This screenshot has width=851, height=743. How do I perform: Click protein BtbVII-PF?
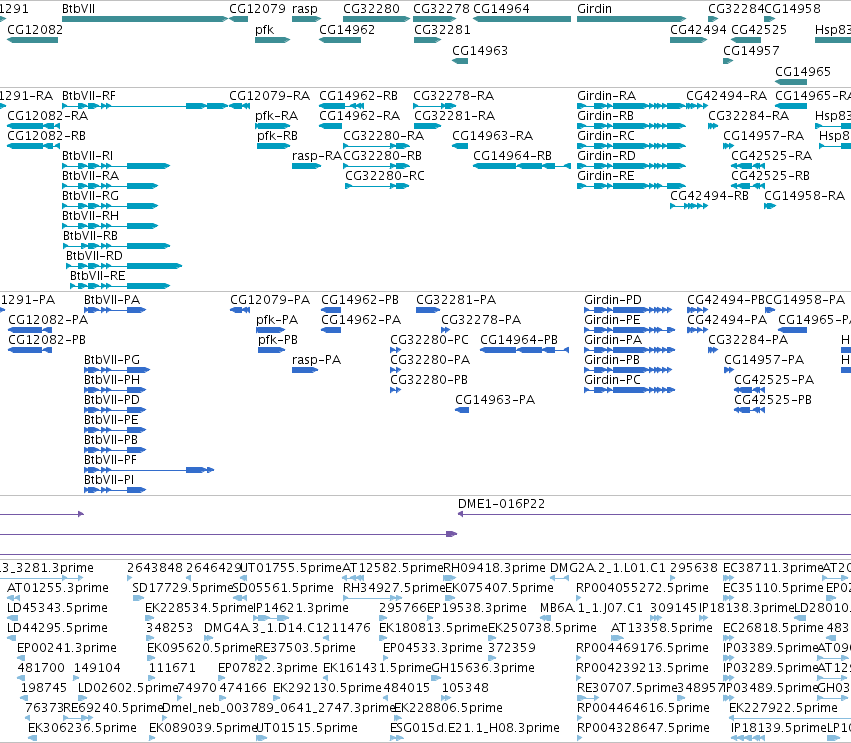coord(110,460)
